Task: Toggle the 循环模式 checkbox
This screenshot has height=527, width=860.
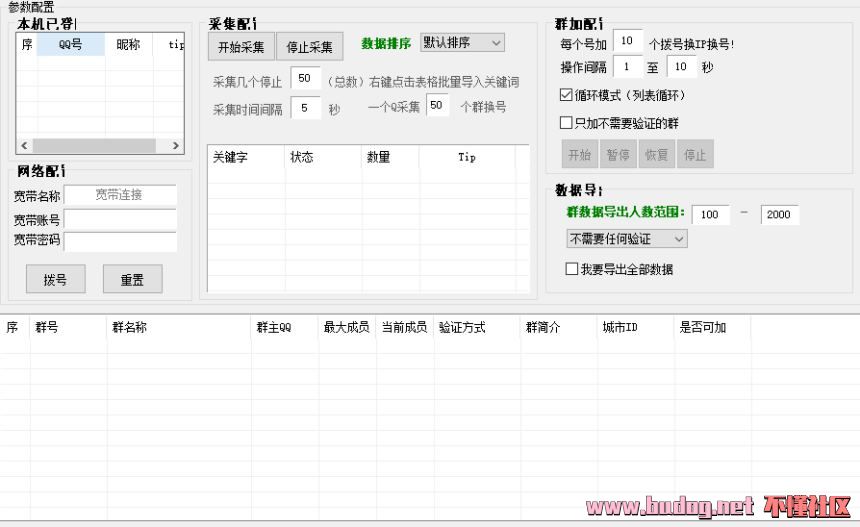Action: pyautogui.click(x=567, y=96)
